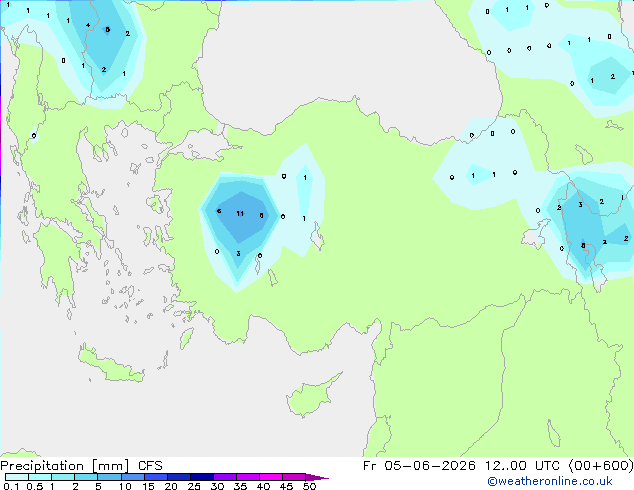634x490 pixels.
Task: Select the "40" legend scale label
Action: click(x=263, y=486)
